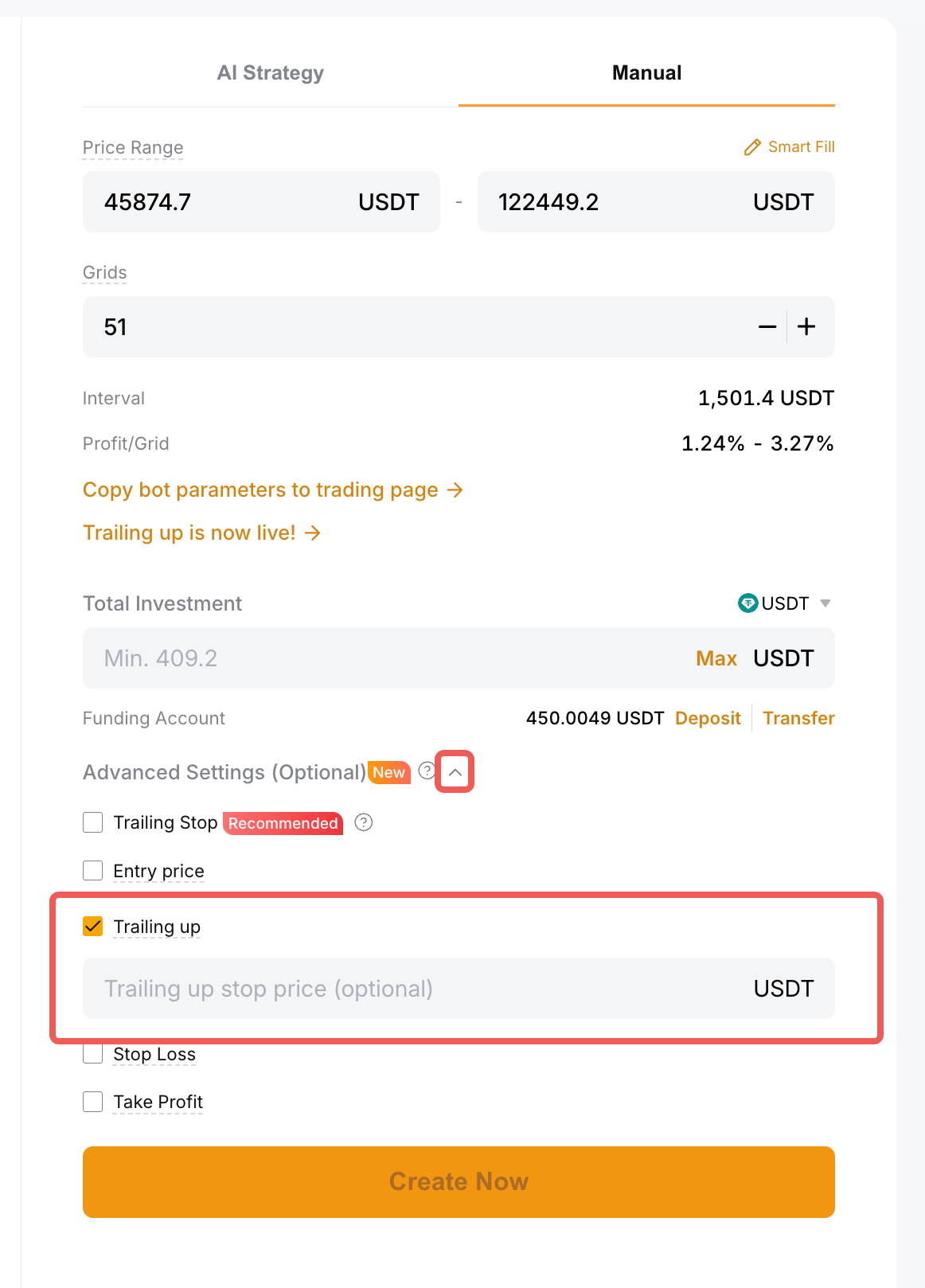
Task: Open the USDT investment currency dropdown
Action: pos(825,603)
